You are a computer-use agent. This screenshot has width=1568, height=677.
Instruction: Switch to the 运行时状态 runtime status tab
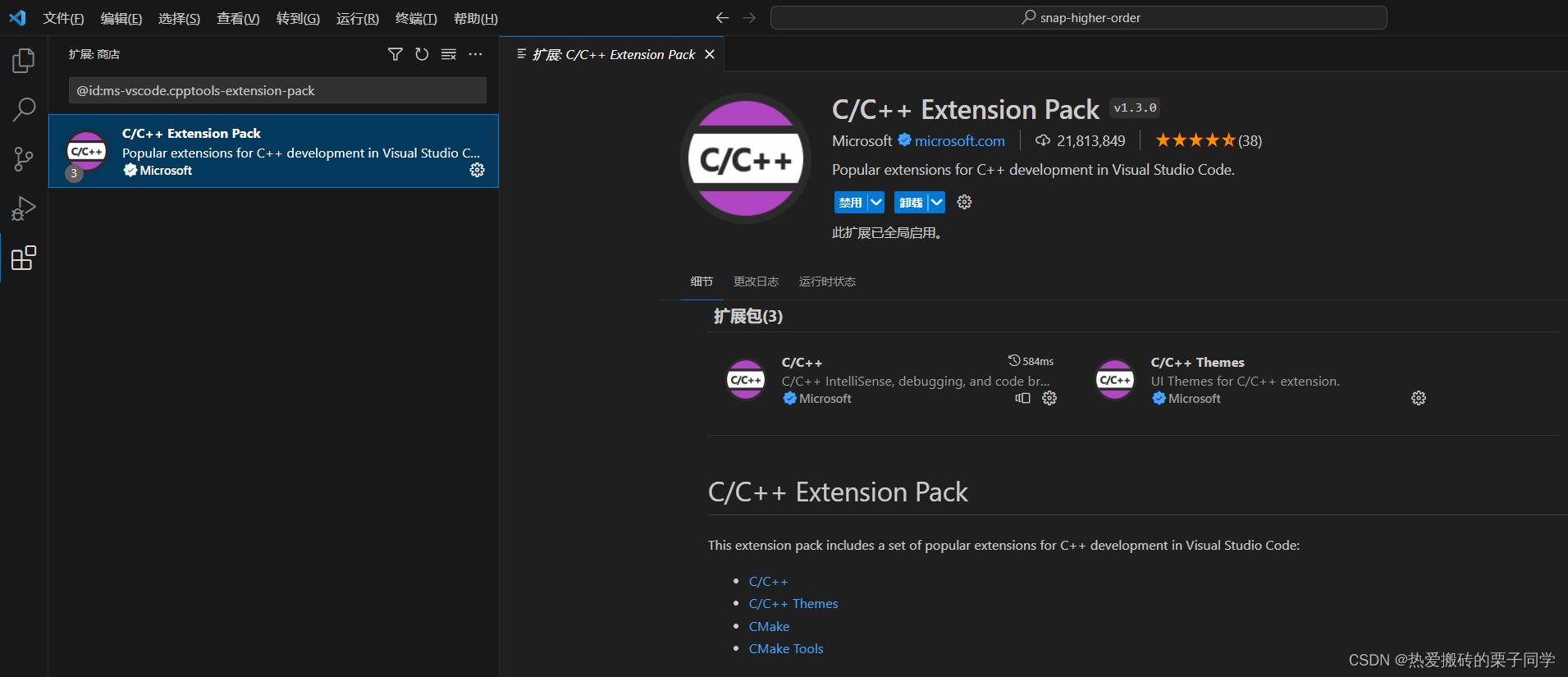pyautogui.click(x=827, y=281)
